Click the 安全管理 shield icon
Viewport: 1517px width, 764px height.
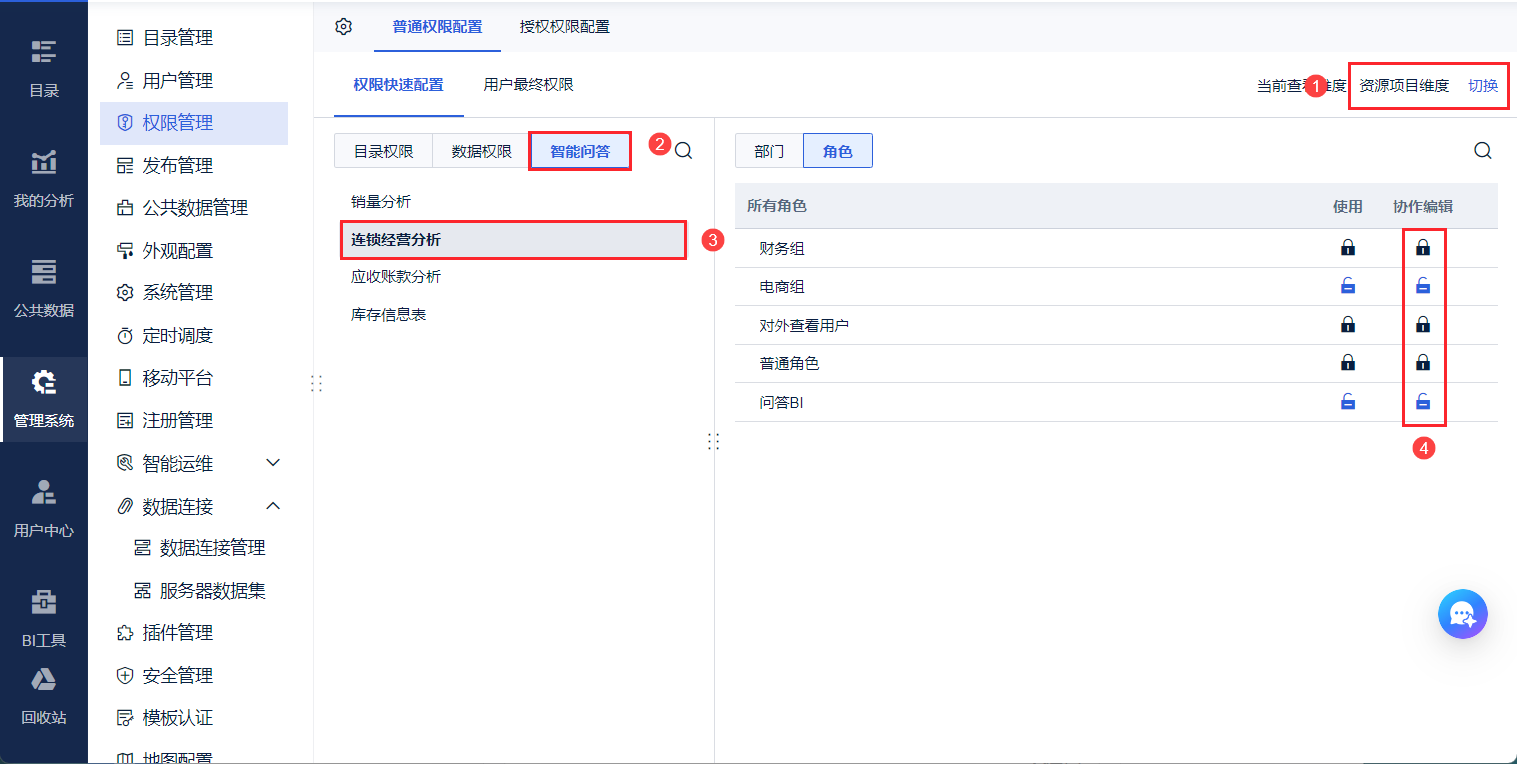click(125, 676)
